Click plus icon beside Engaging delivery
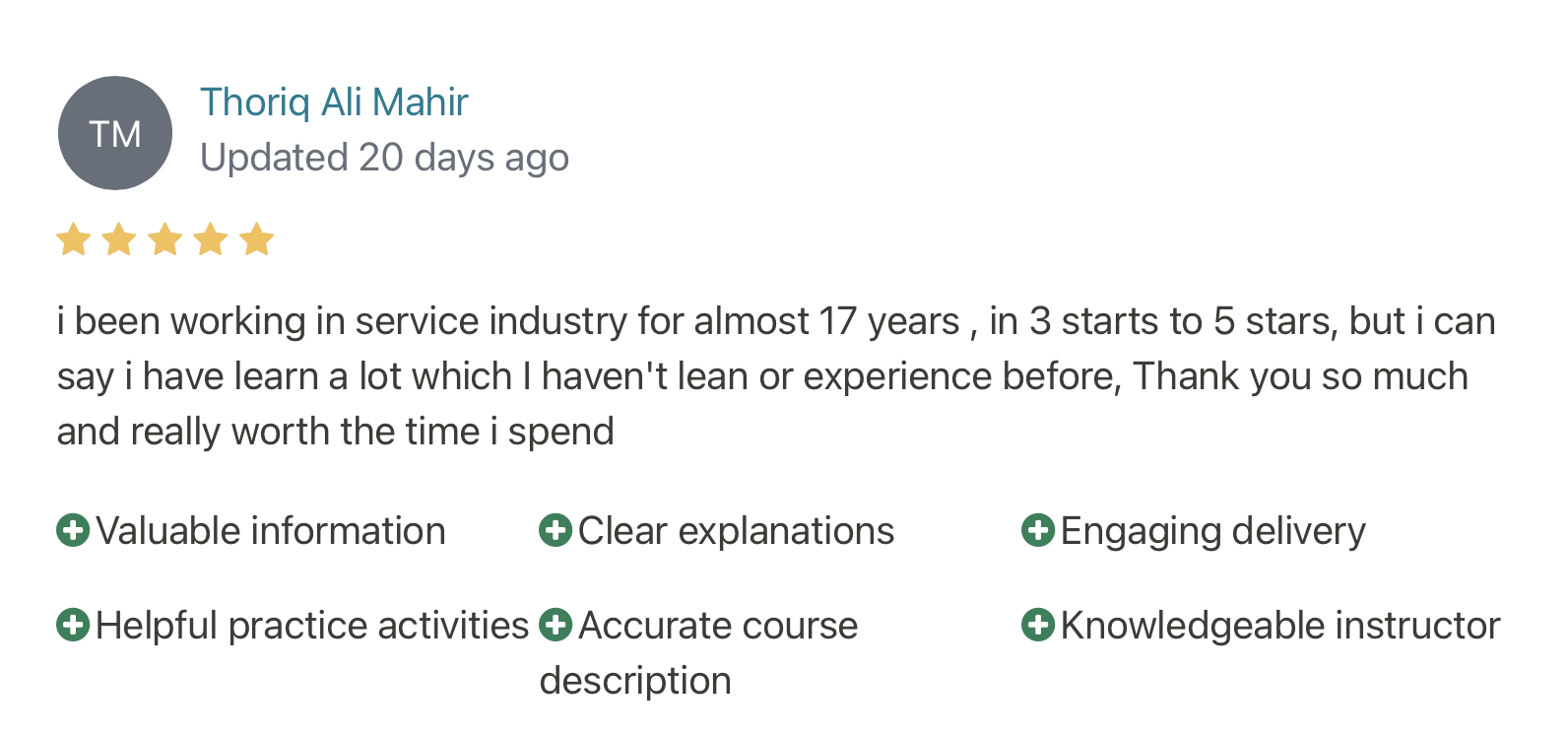The width and height of the screenshot is (1568, 739). [x=1038, y=530]
